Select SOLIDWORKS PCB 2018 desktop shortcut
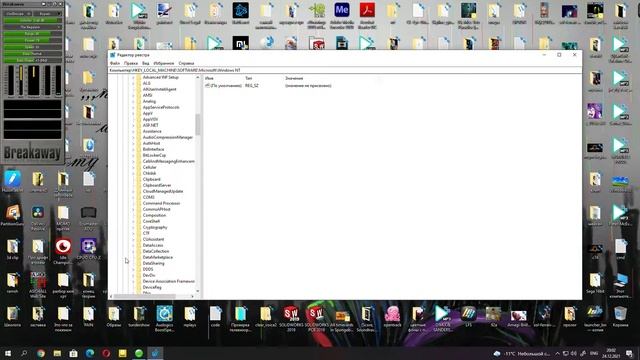This screenshot has height=360, width=640. pyautogui.click(x=317, y=318)
